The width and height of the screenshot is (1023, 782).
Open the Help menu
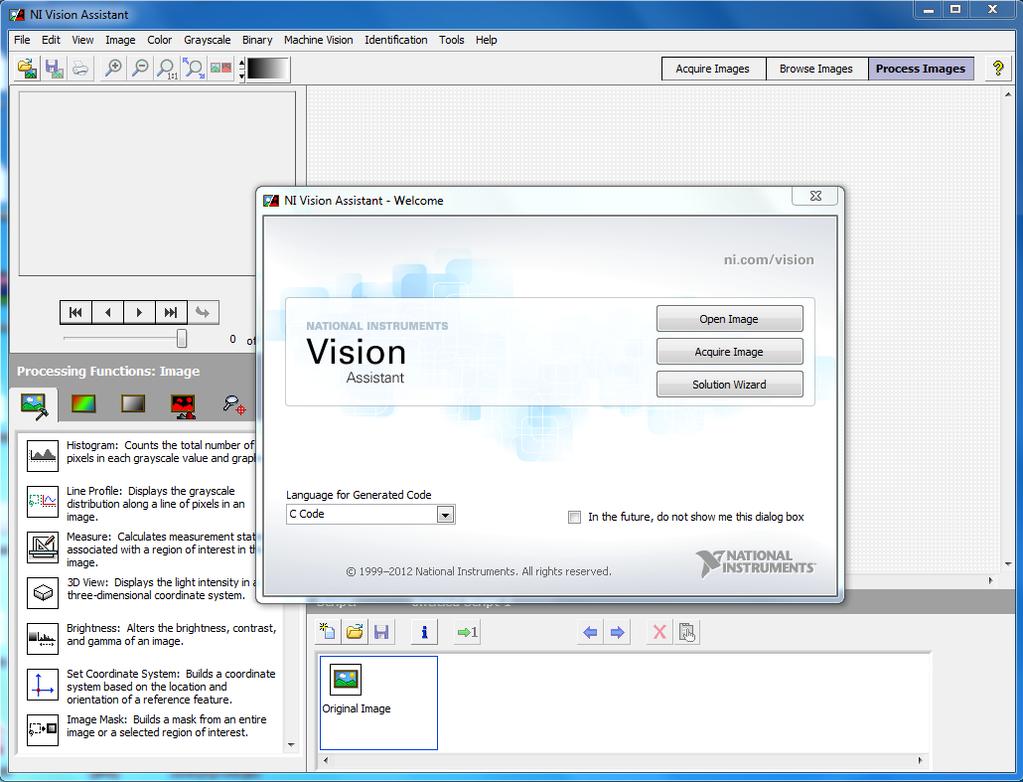click(486, 40)
